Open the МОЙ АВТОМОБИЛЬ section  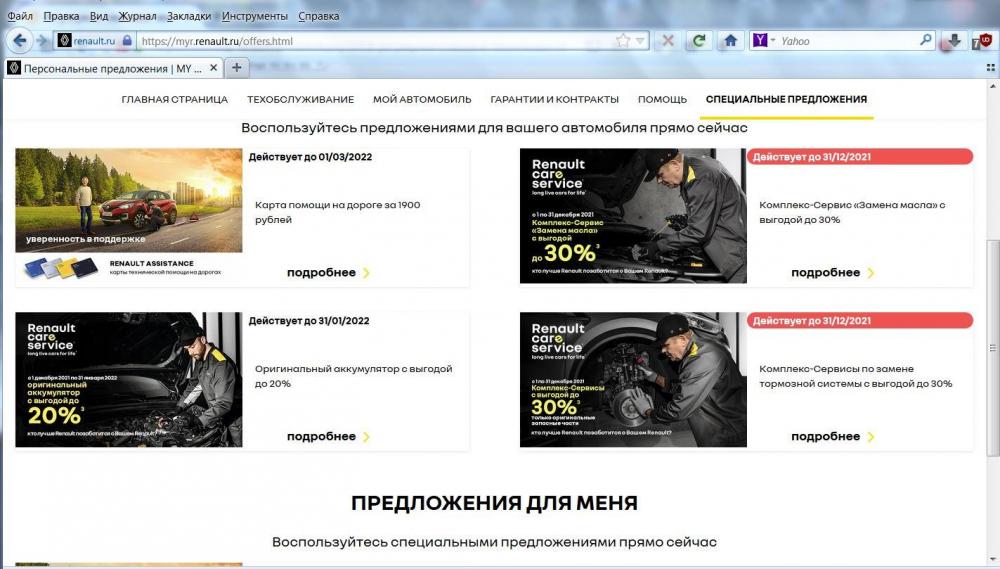tap(422, 100)
